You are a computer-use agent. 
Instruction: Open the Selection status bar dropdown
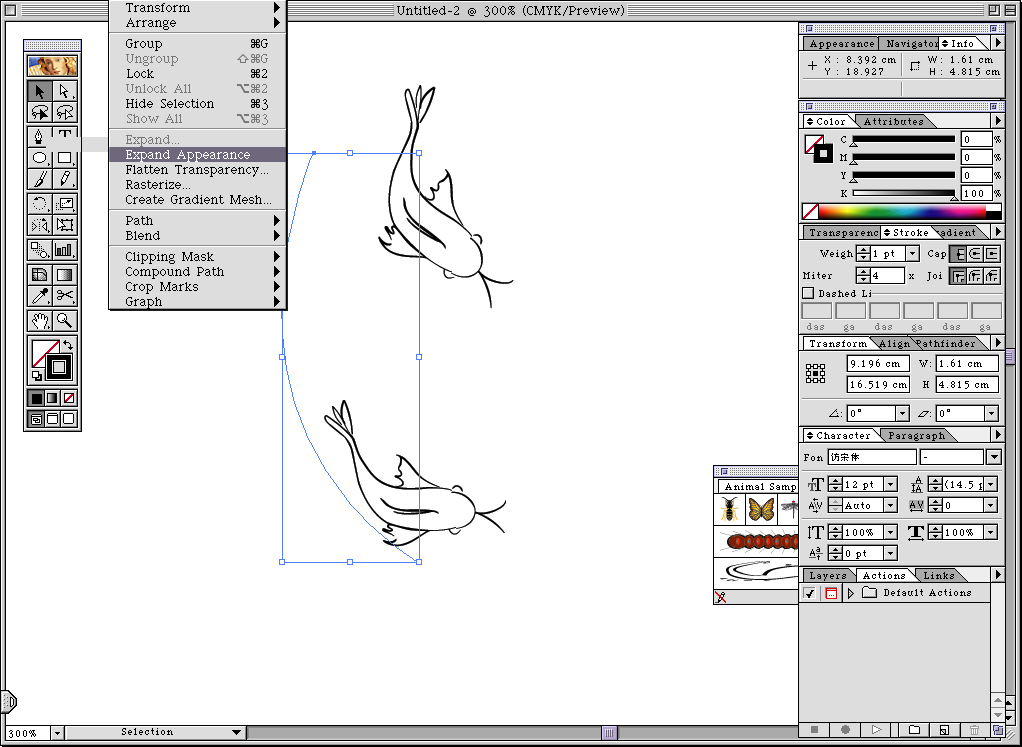pyautogui.click(x=156, y=733)
